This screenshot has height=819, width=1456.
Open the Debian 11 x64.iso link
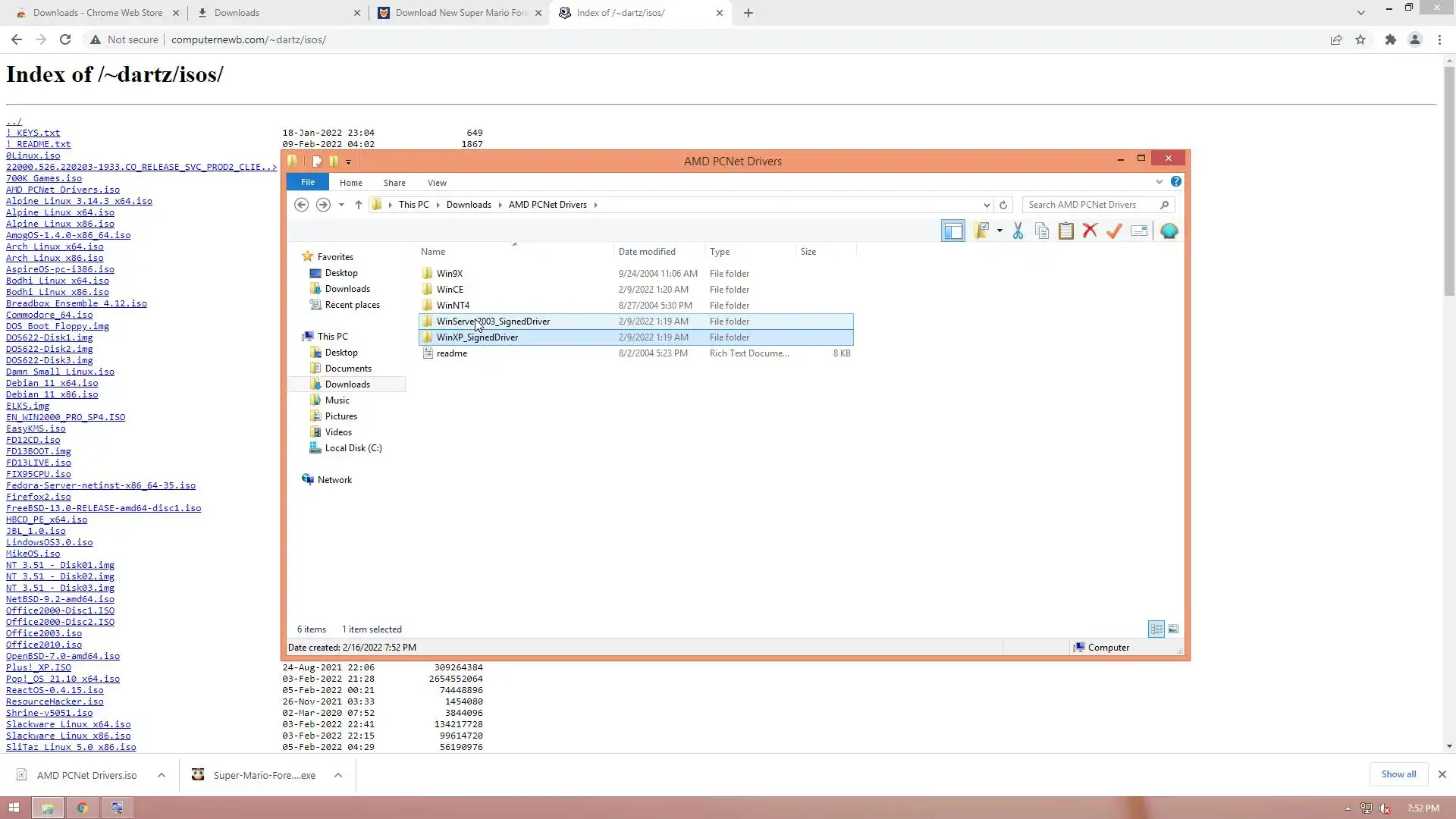[x=52, y=384]
